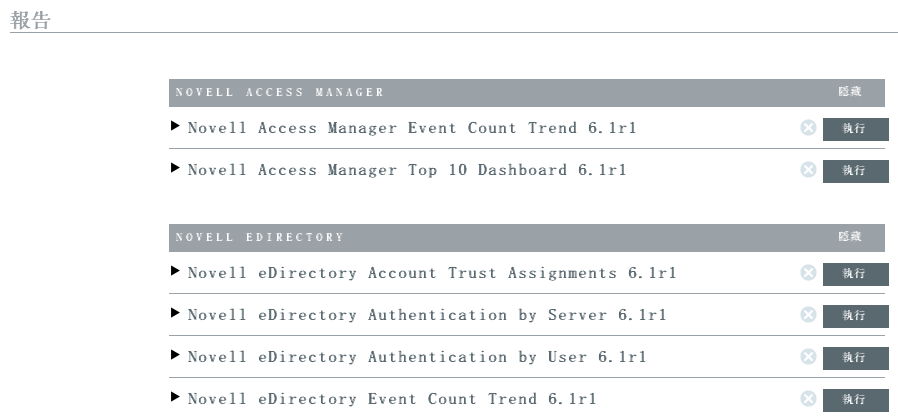Run eDirectory Account Trust Assignments report
Image resolution: width=898 pixels, height=417 pixels.
click(x=855, y=274)
